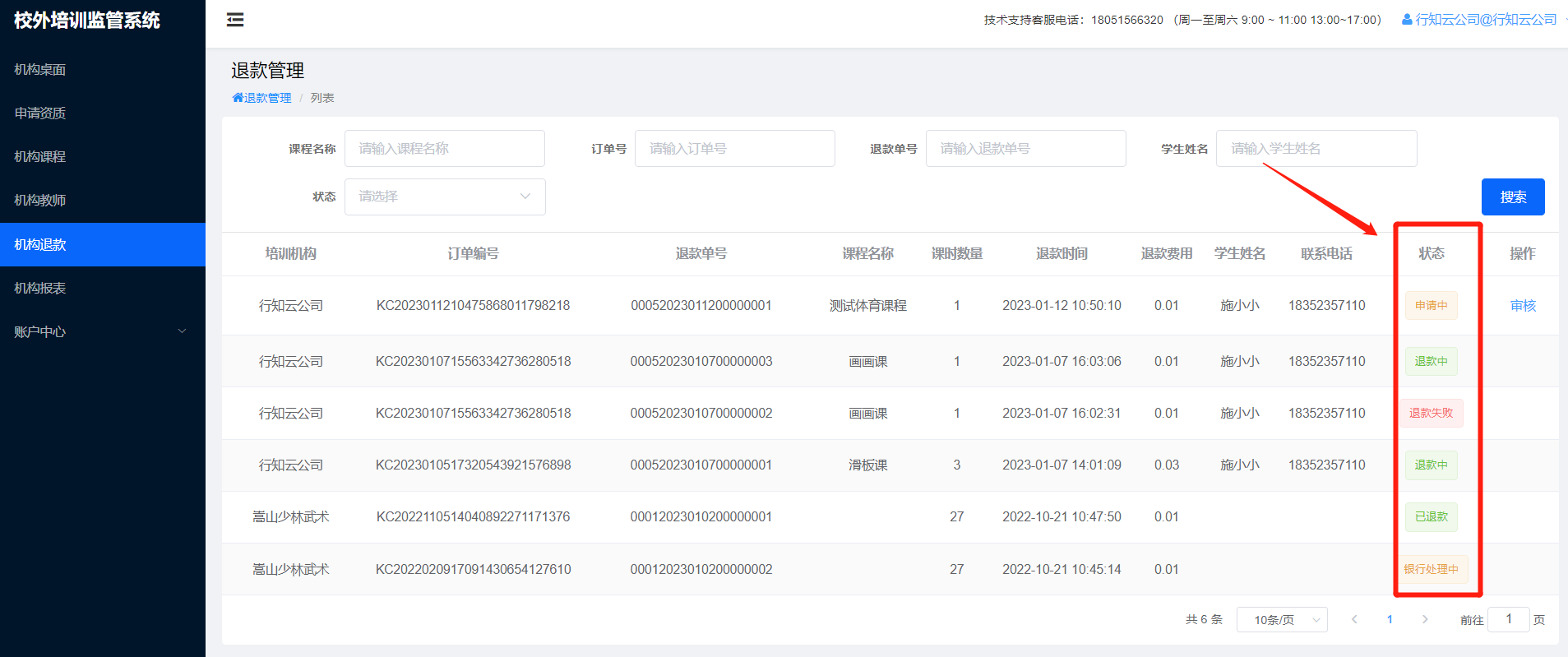Click the 审核 link in first row
The image size is (1568, 657).
(1523, 305)
